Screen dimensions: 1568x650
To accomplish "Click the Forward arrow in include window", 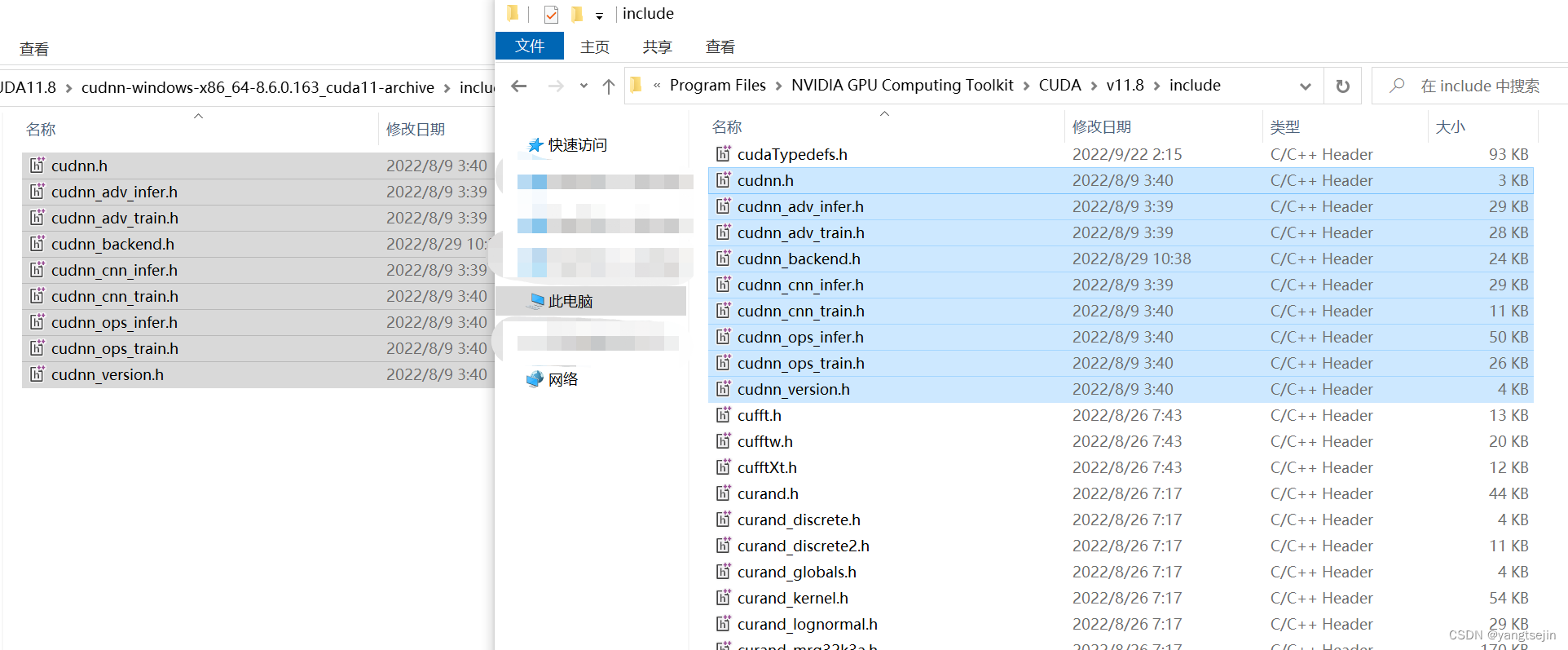I will coord(556,86).
